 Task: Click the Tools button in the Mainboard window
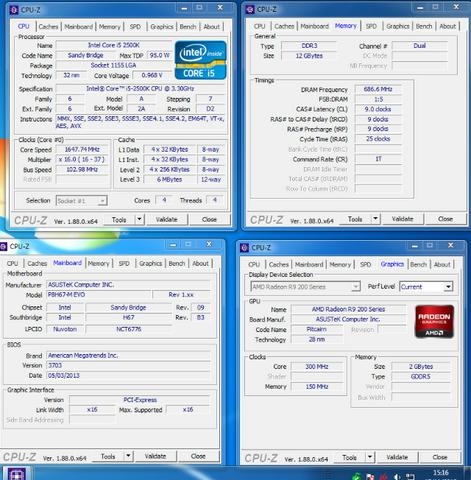coord(108,456)
